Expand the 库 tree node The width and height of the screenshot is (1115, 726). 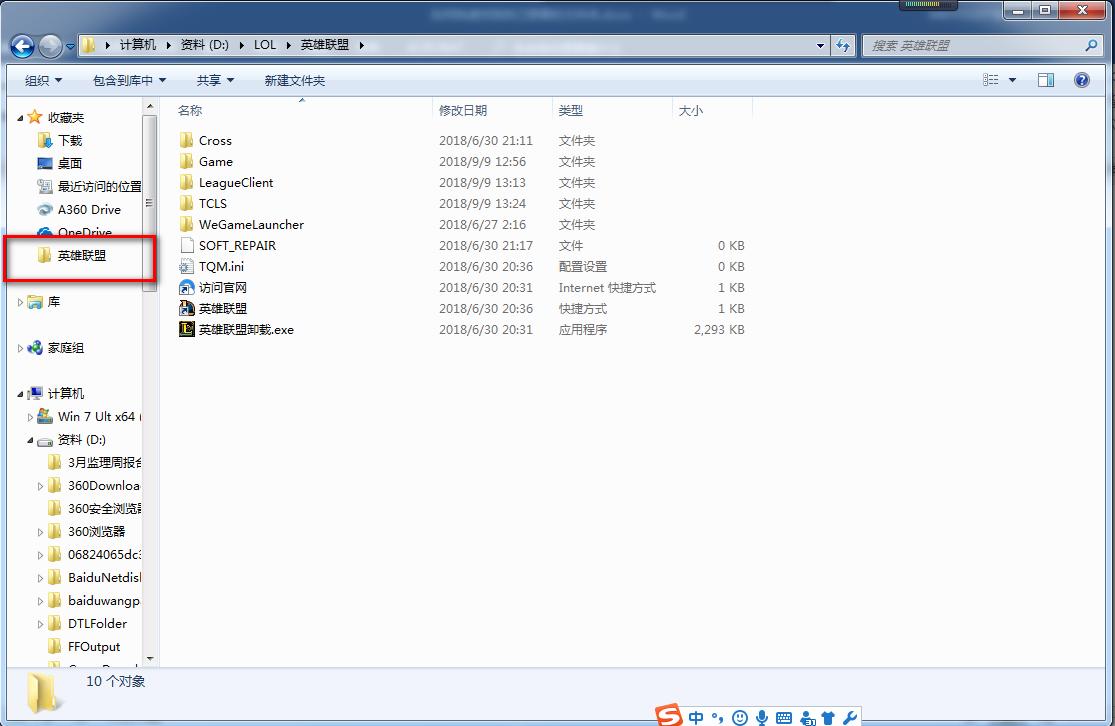pyautogui.click(x=21, y=302)
